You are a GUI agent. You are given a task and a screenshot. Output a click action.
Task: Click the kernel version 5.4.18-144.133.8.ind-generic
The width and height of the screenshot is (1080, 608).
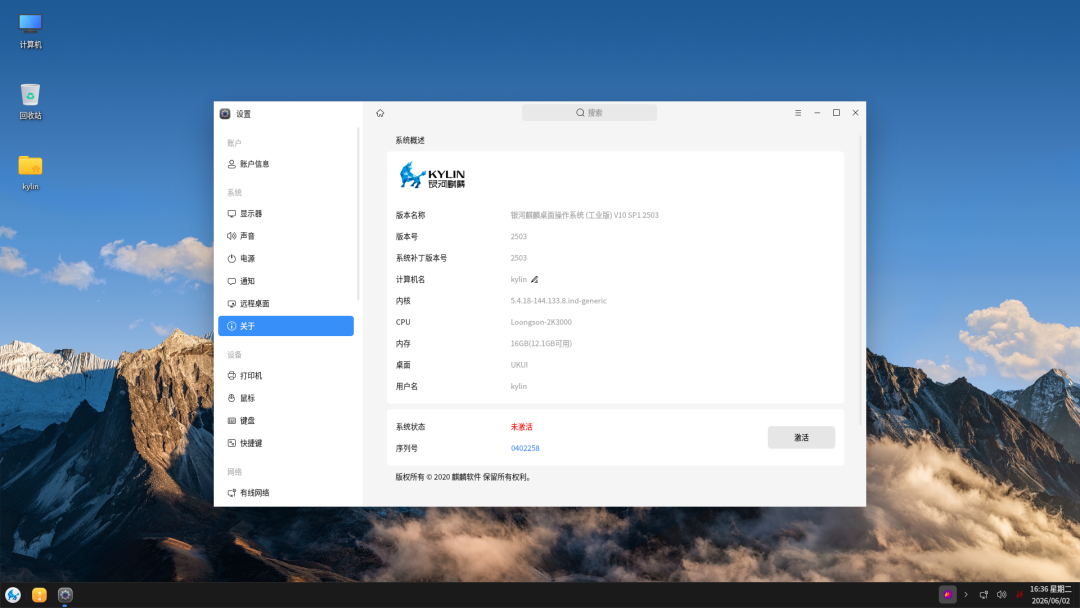(x=559, y=301)
